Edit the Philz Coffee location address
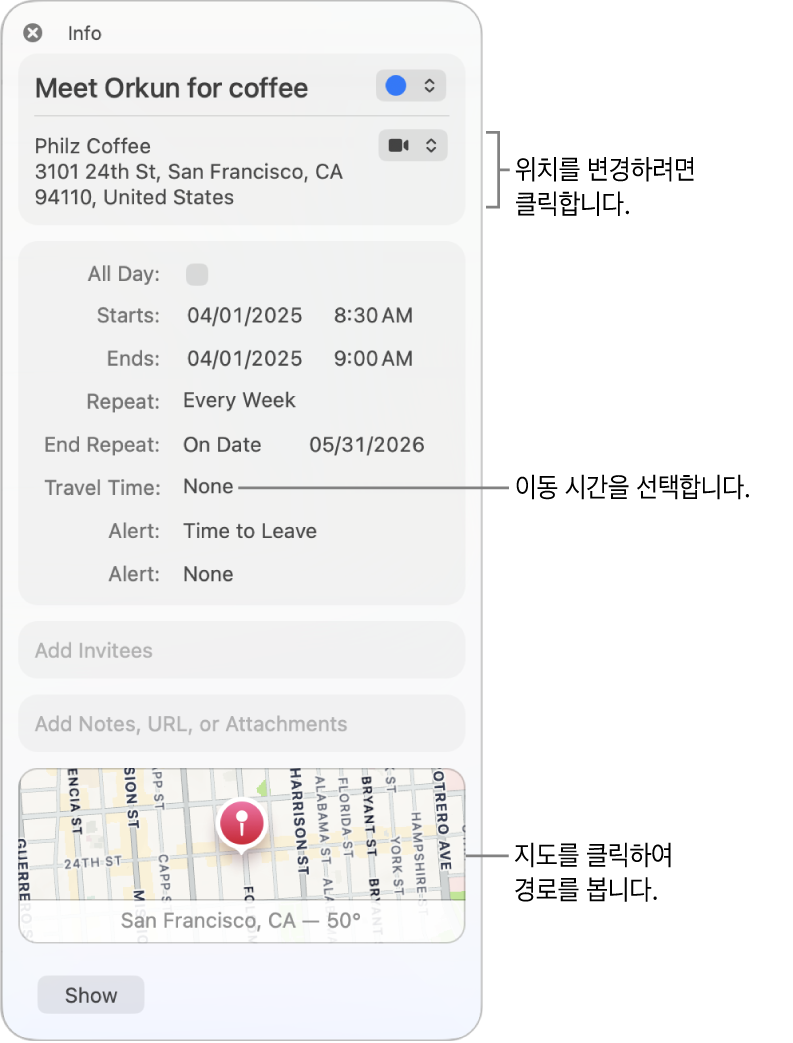 click(x=189, y=172)
